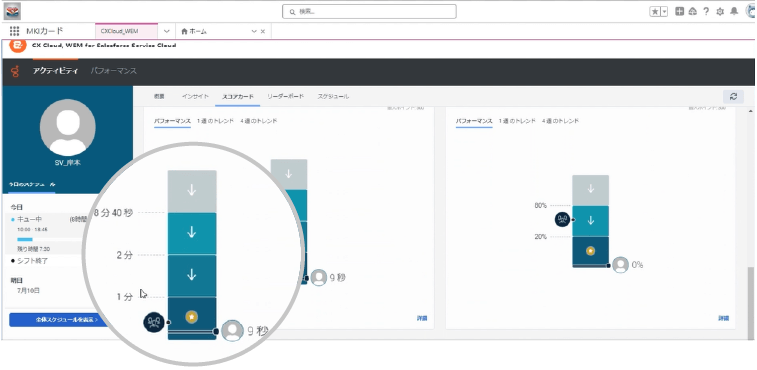Select 4 週のトレンド in the right card

pyautogui.click(x=560, y=121)
